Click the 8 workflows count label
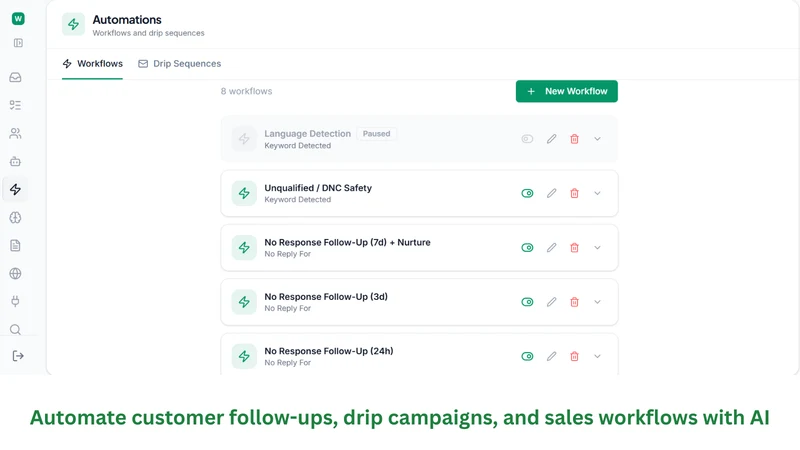 point(246,91)
